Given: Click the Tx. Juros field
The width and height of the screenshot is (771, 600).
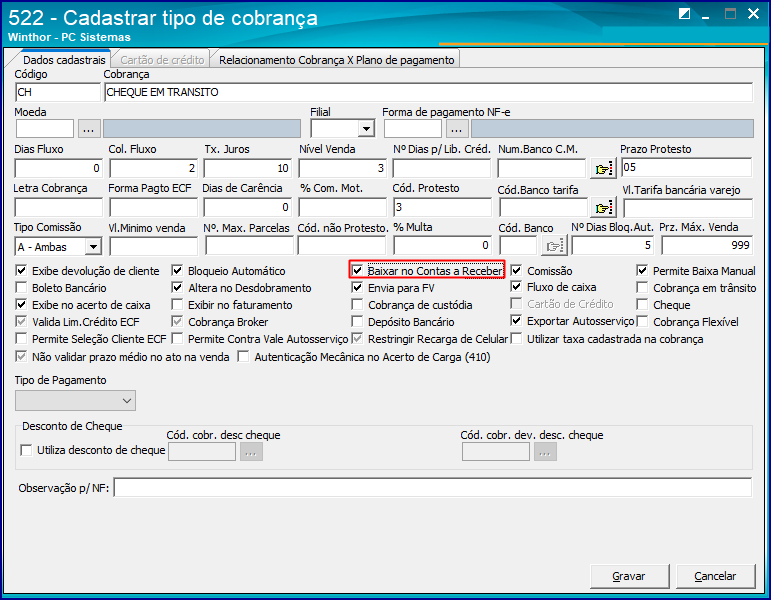Looking at the screenshot, I should 248,168.
